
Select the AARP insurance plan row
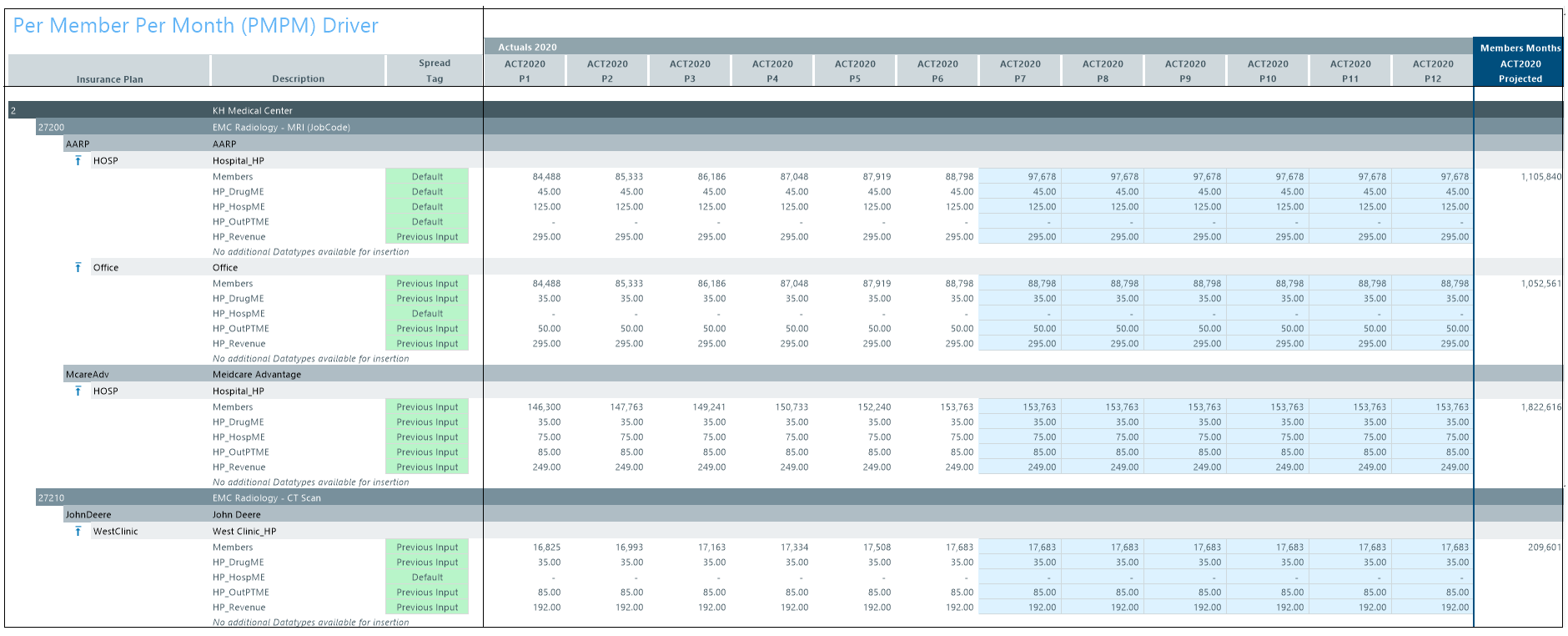coord(813,144)
